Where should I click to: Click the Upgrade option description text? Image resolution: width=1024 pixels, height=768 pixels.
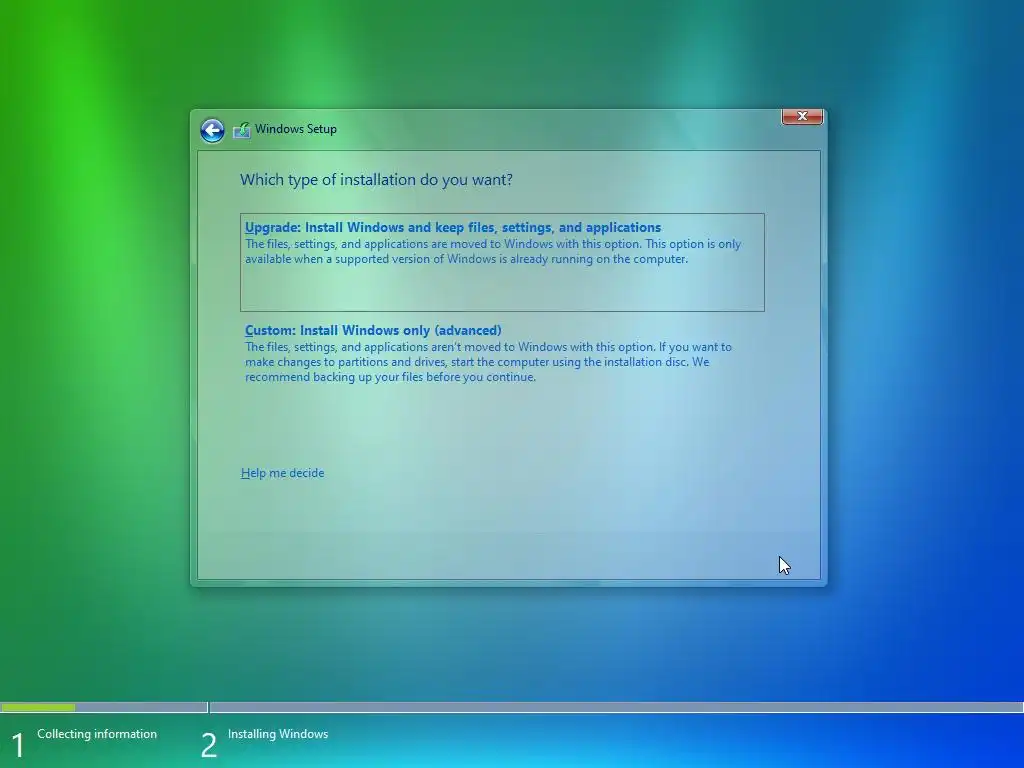pyautogui.click(x=493, y=251)
